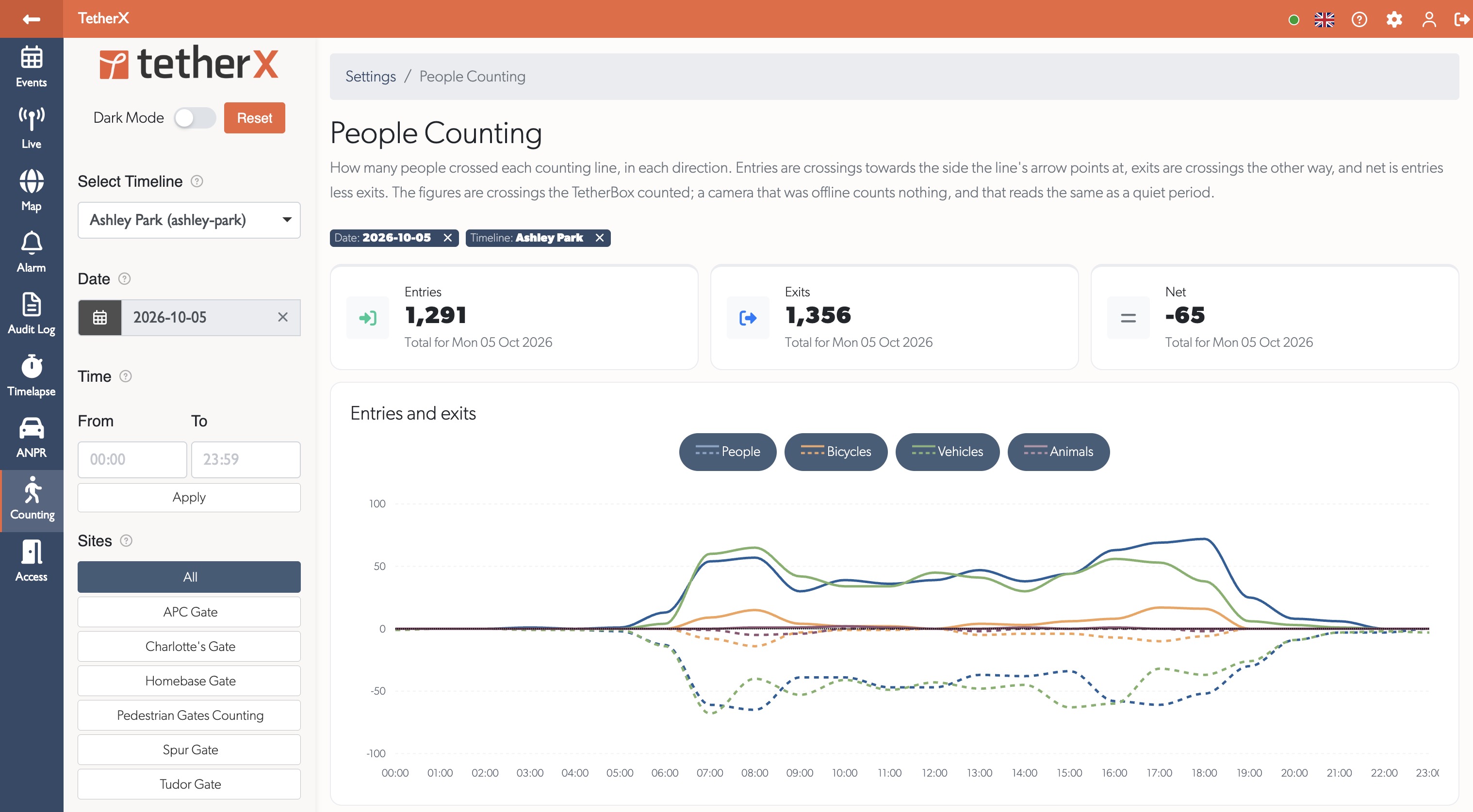
Task: Clear the 2026-10-05 date field
Action: coord(282,317)
